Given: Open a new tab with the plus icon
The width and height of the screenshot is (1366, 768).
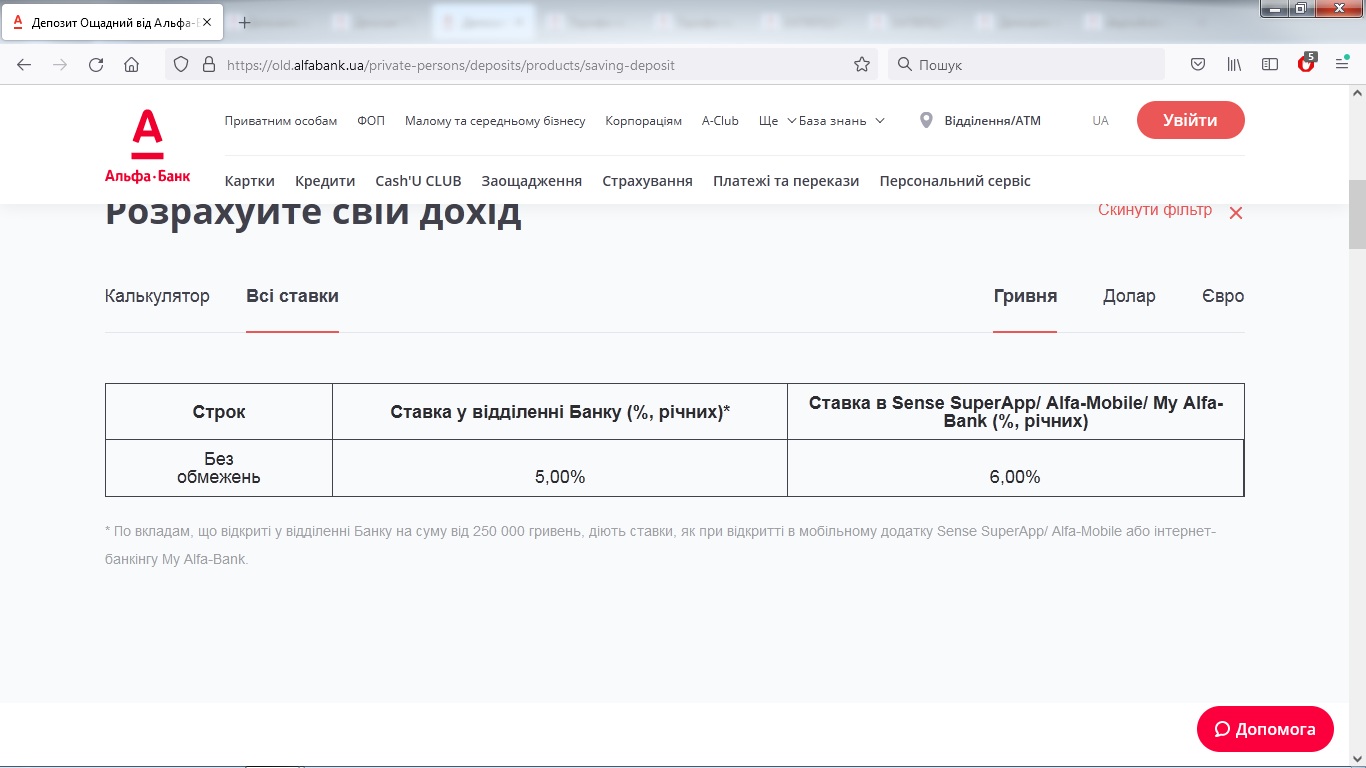Looking at the screenshot, I should click(x=244, y=22).
